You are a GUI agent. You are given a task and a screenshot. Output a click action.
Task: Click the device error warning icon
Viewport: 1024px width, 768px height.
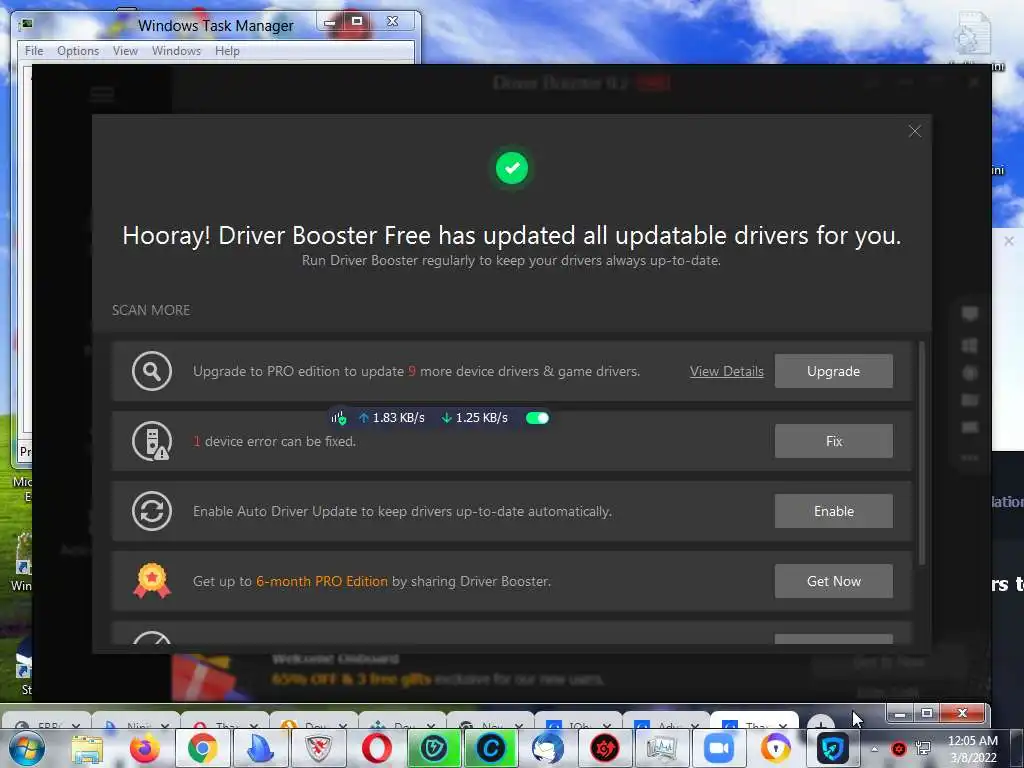tap(152, 441)
